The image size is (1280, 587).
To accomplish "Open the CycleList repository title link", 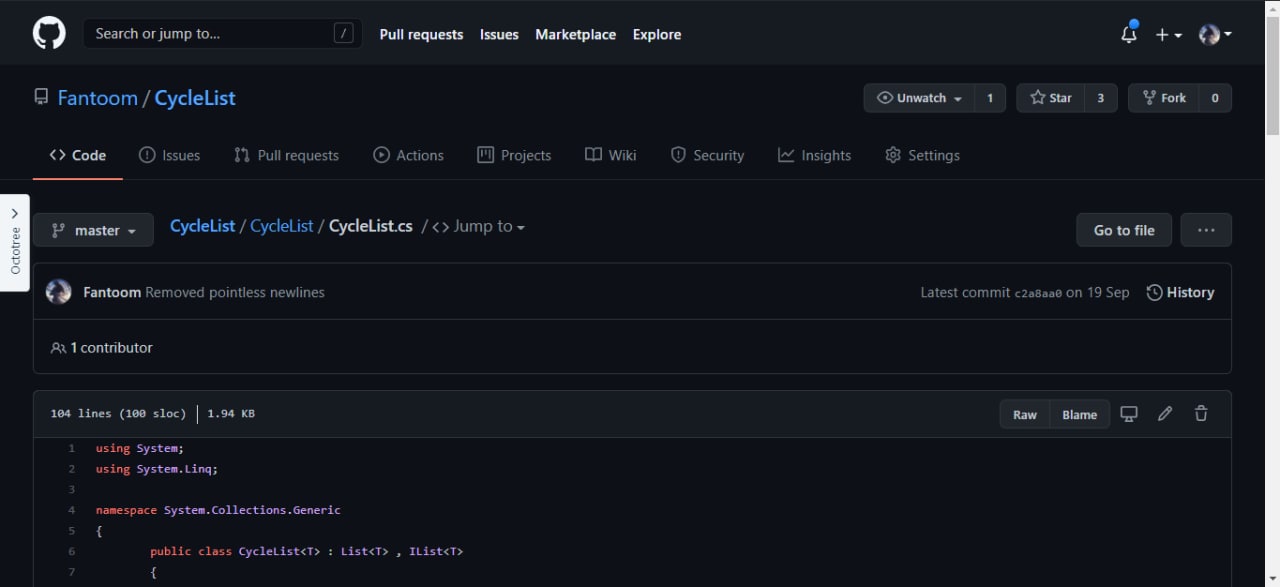I will 195,98.
